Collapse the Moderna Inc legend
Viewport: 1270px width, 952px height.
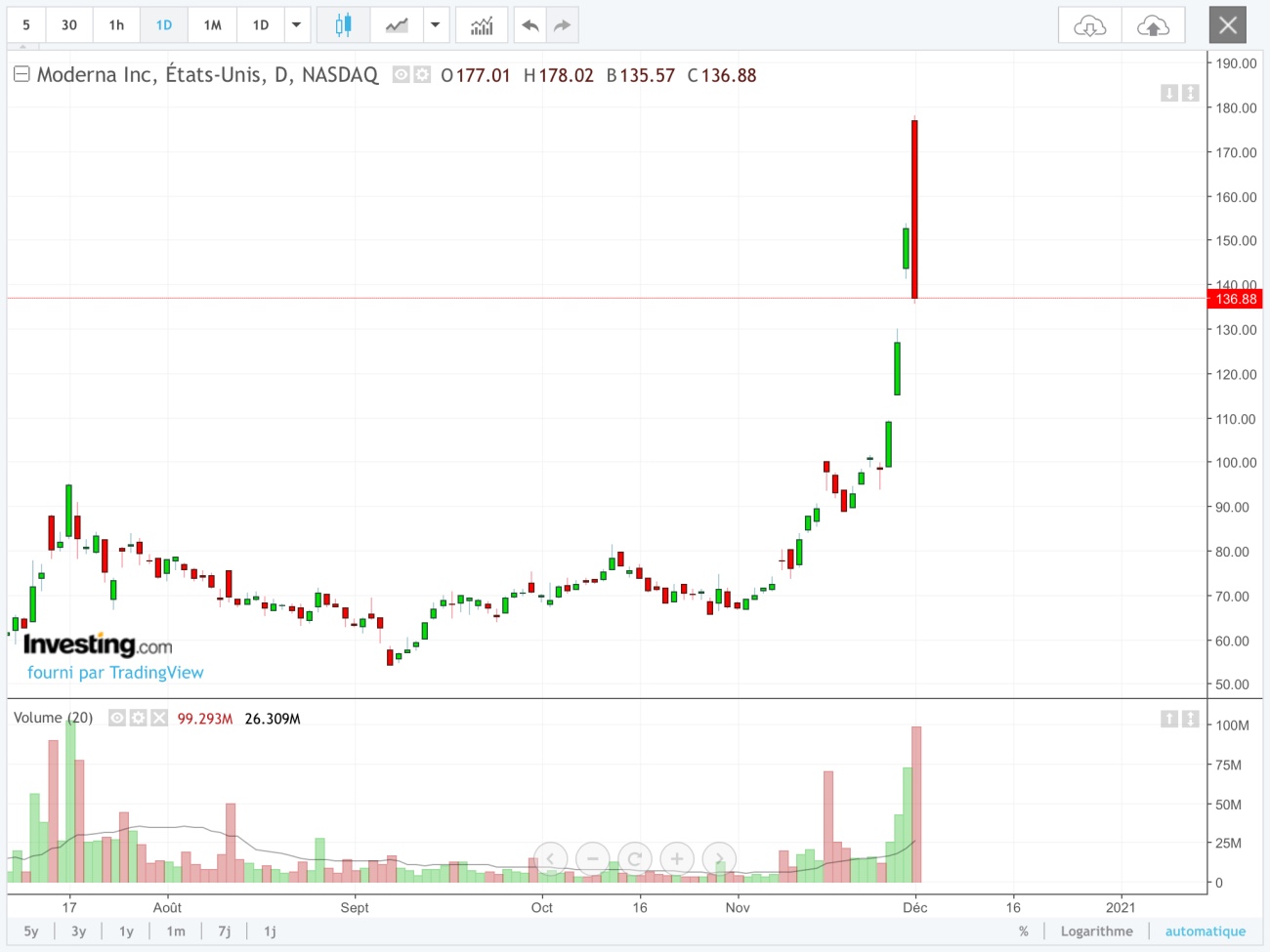pyautogui.click(x=21, y=74)
